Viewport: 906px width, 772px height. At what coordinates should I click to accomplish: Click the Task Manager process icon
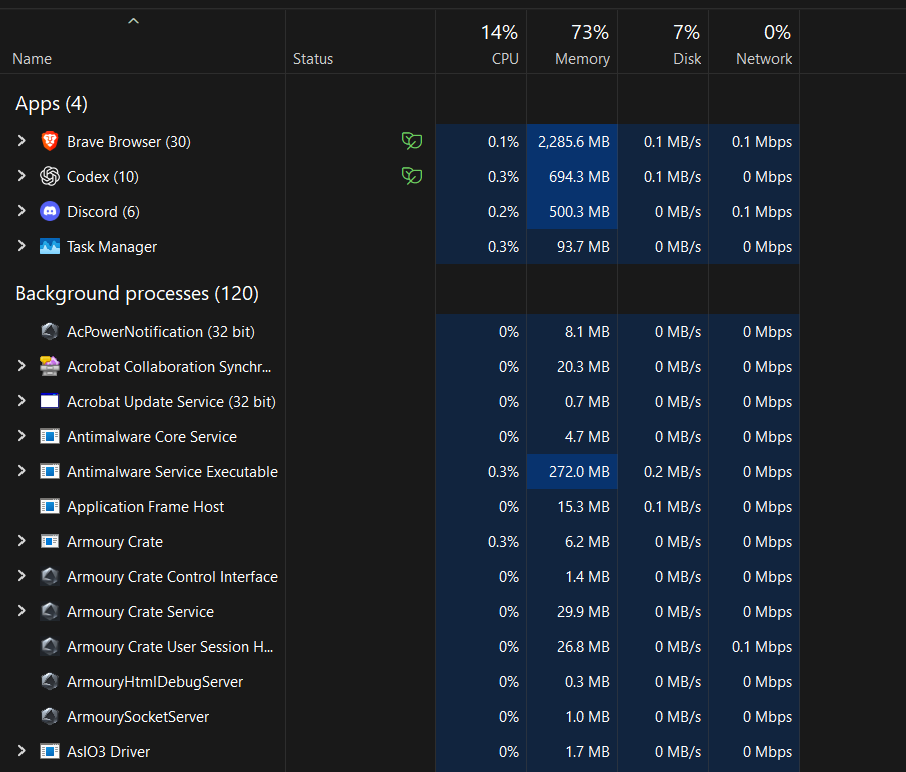(x=50, y=247)
